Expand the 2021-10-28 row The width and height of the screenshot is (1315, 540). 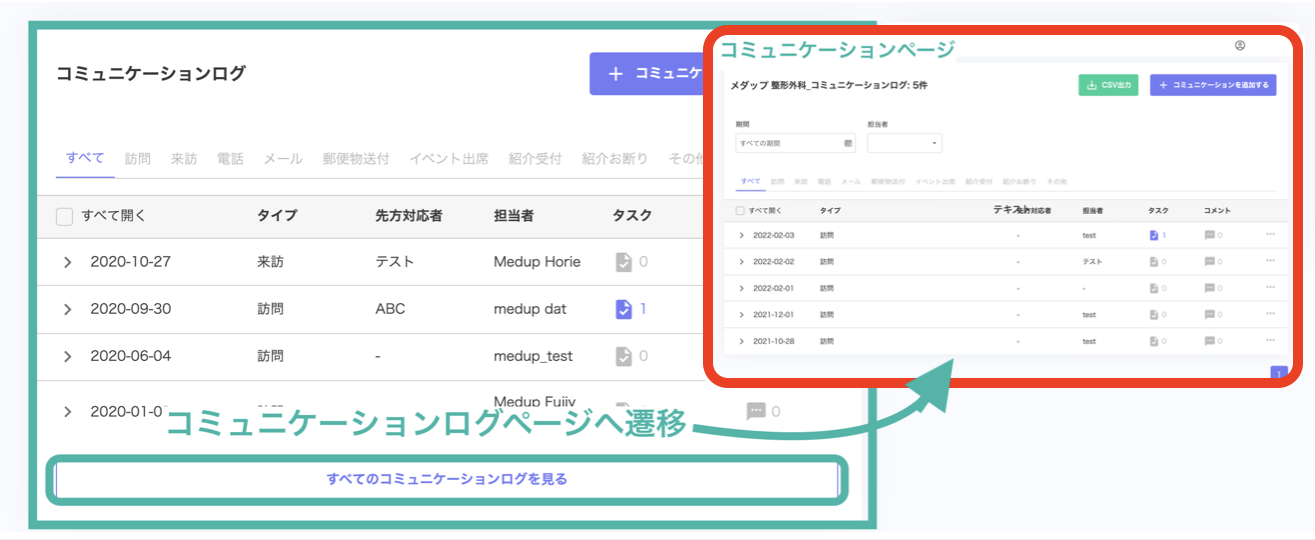pyautogui.click(x=741, y=341)
